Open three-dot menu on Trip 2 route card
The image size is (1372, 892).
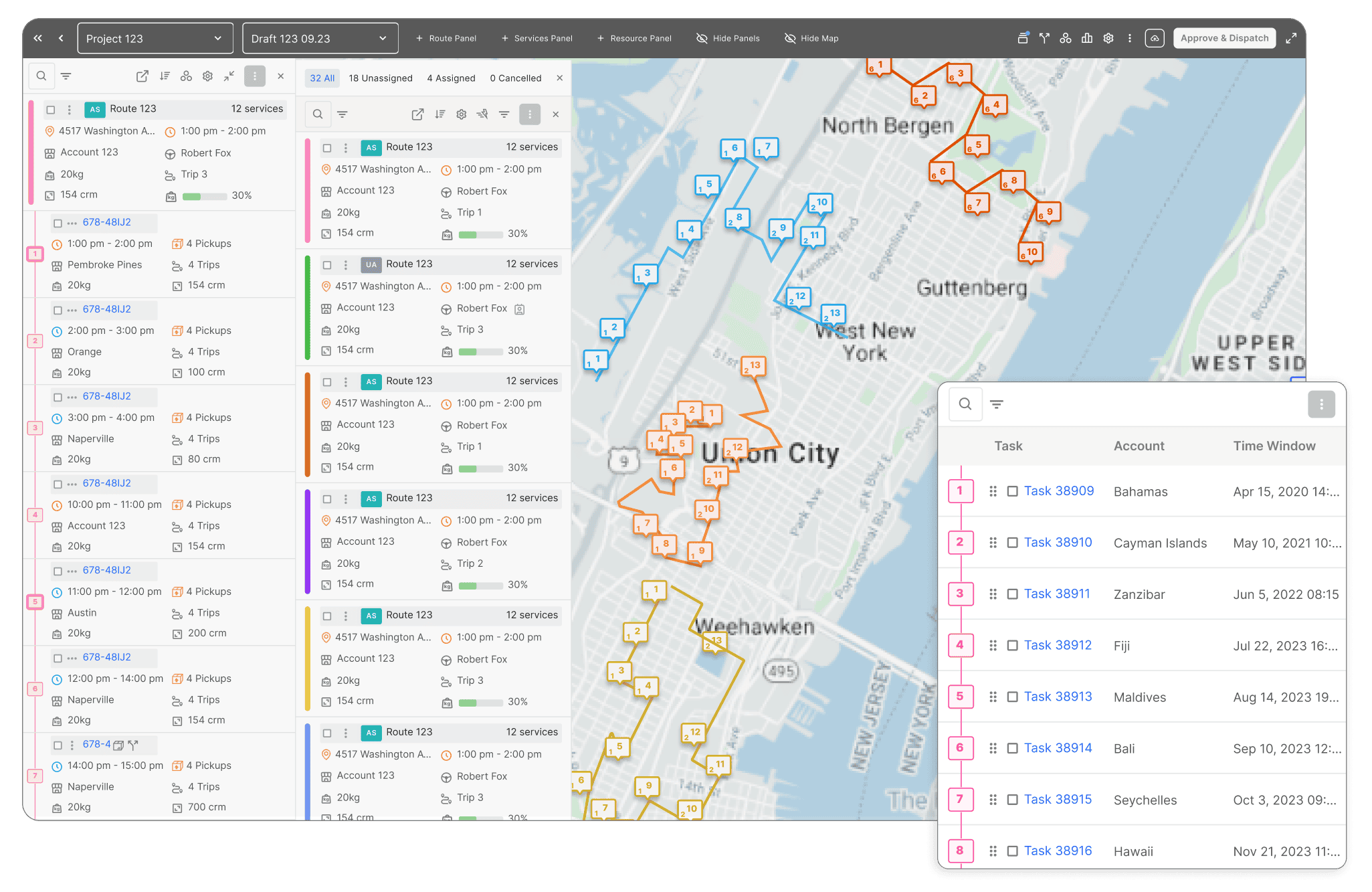(x=345, y=499)
